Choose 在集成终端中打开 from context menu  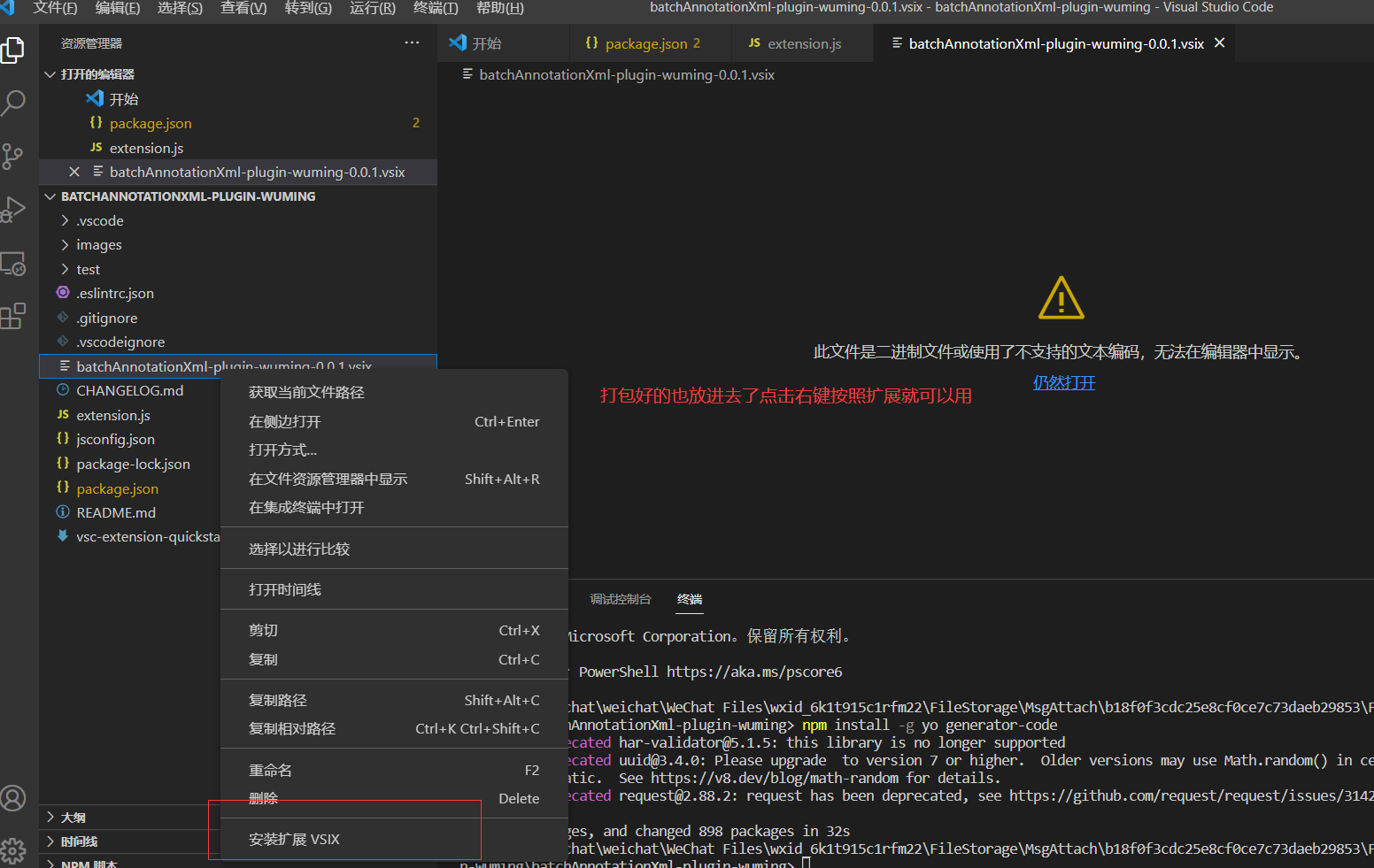tap(394, 507)
